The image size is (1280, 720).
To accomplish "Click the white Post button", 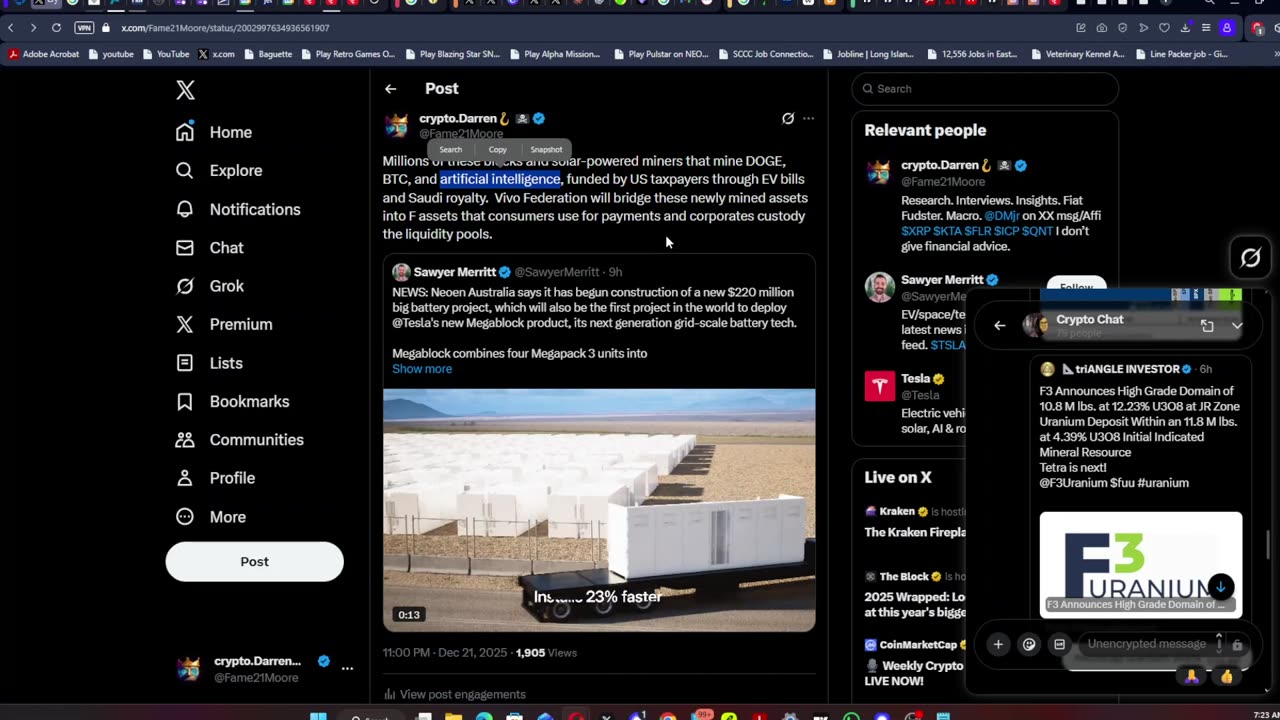I will pos(254,561).
